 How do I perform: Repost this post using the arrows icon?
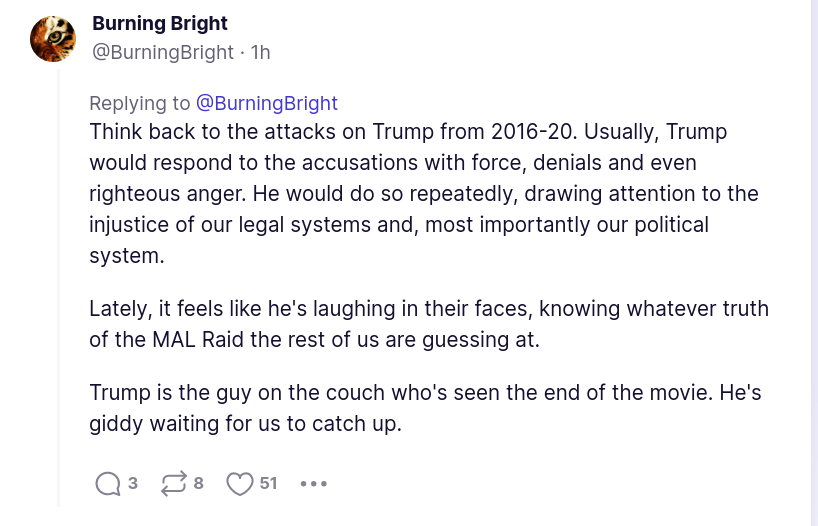click(x=172, y=484)
